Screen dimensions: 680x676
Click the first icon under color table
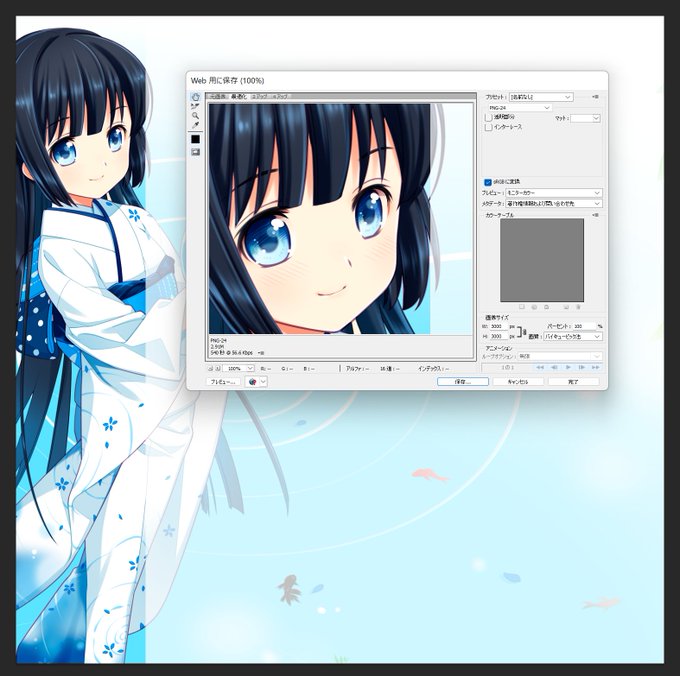coord(522,307)
